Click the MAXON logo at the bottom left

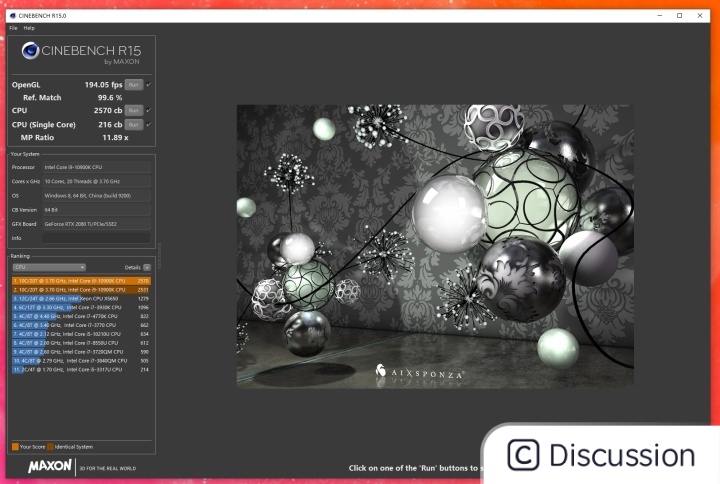pyautogui.click(x=50, y=467)
